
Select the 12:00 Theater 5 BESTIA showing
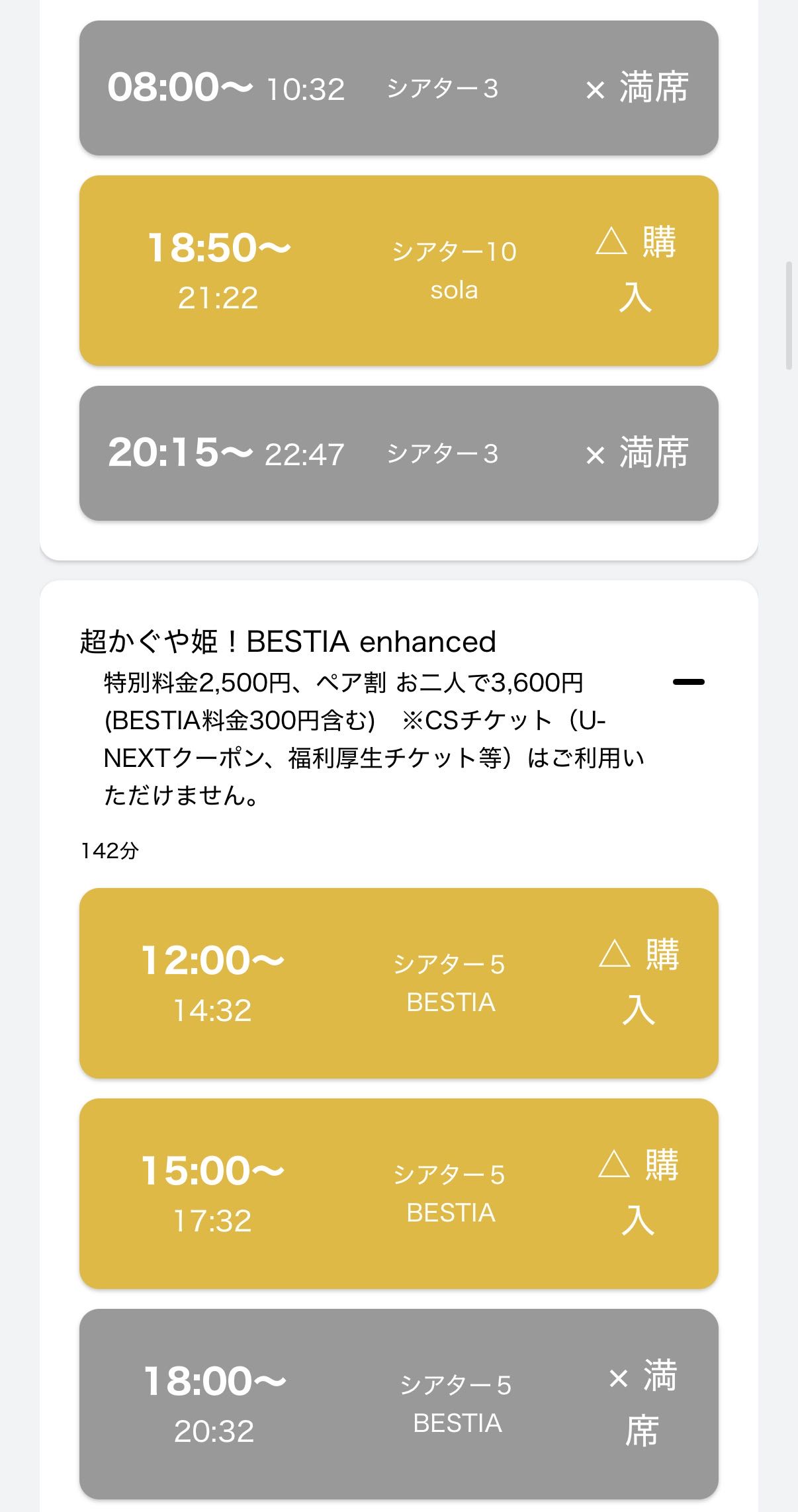398,983
